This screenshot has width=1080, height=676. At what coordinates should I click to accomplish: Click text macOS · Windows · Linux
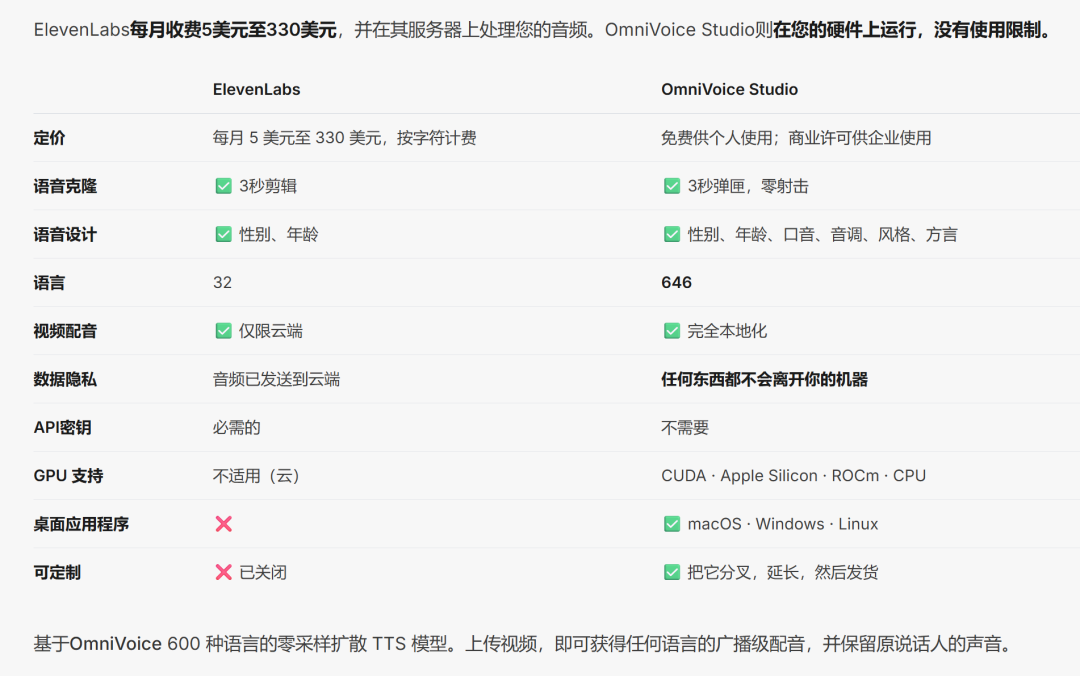click(x=783, y=524)
